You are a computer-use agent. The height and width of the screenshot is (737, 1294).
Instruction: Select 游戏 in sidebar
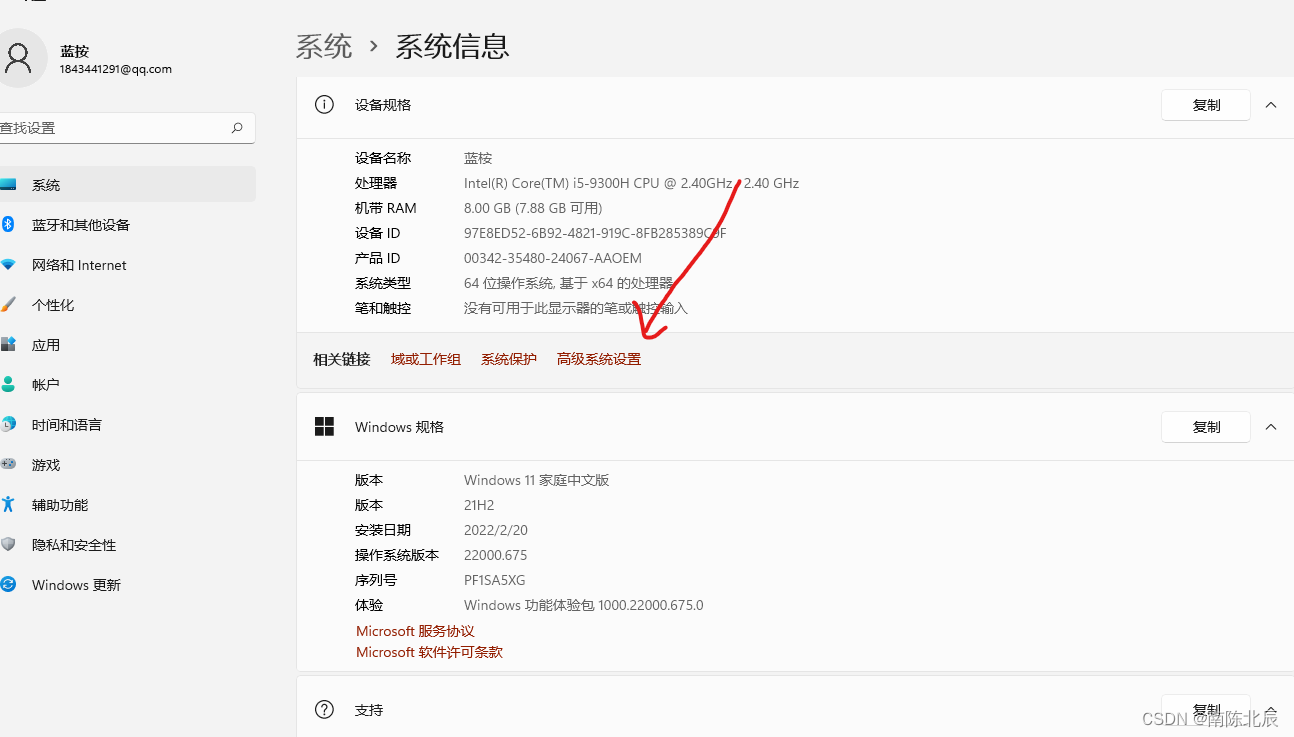[127, 464]
